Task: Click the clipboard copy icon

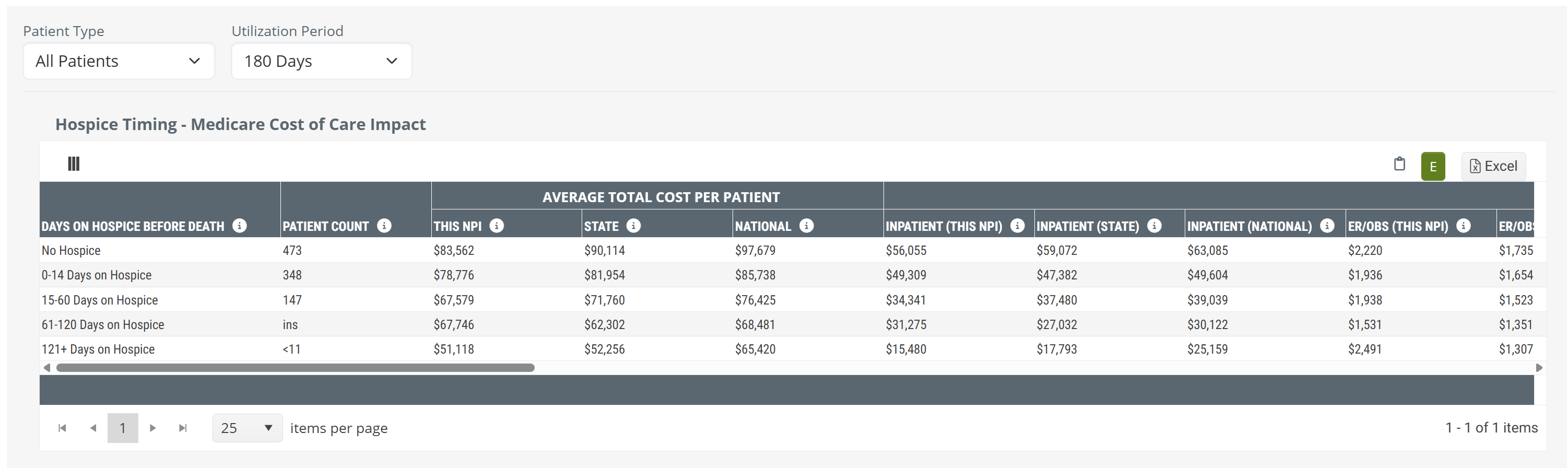Action: (1399, 165)
